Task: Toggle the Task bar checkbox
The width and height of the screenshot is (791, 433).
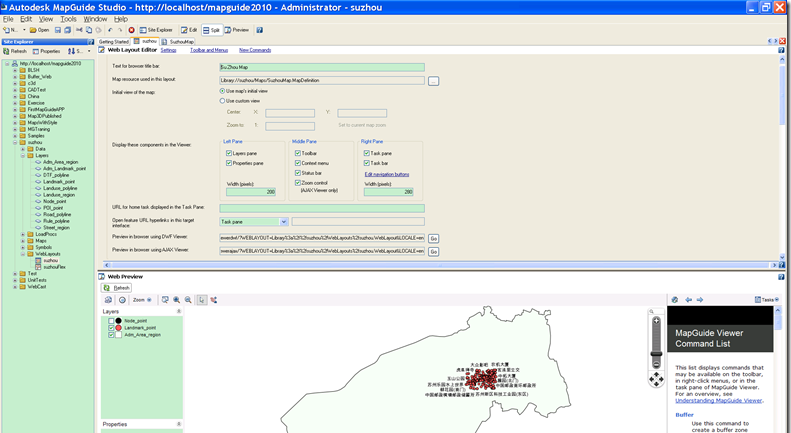Action: click(367, 163)
